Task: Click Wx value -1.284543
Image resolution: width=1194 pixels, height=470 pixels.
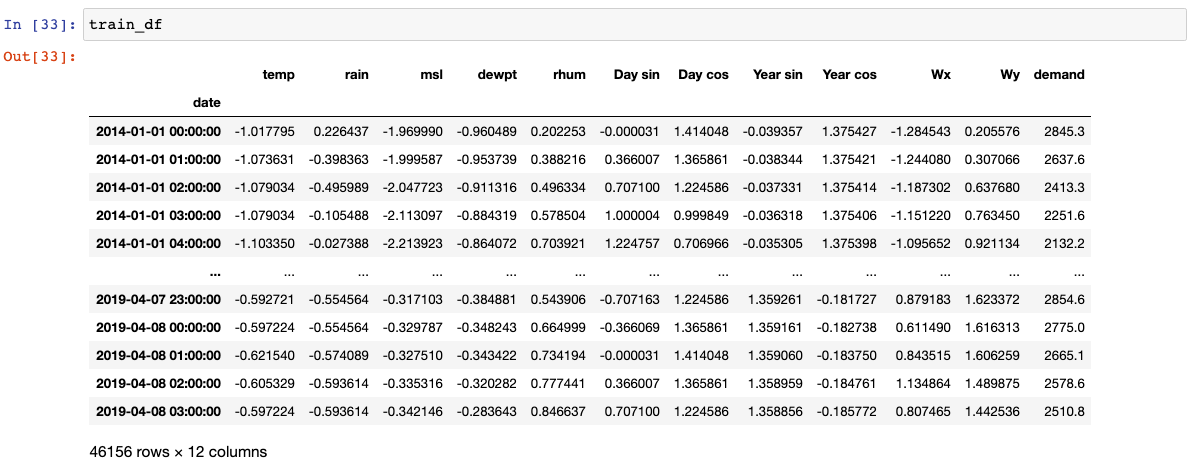Action: pyautogui.click(x=921, y=132)
